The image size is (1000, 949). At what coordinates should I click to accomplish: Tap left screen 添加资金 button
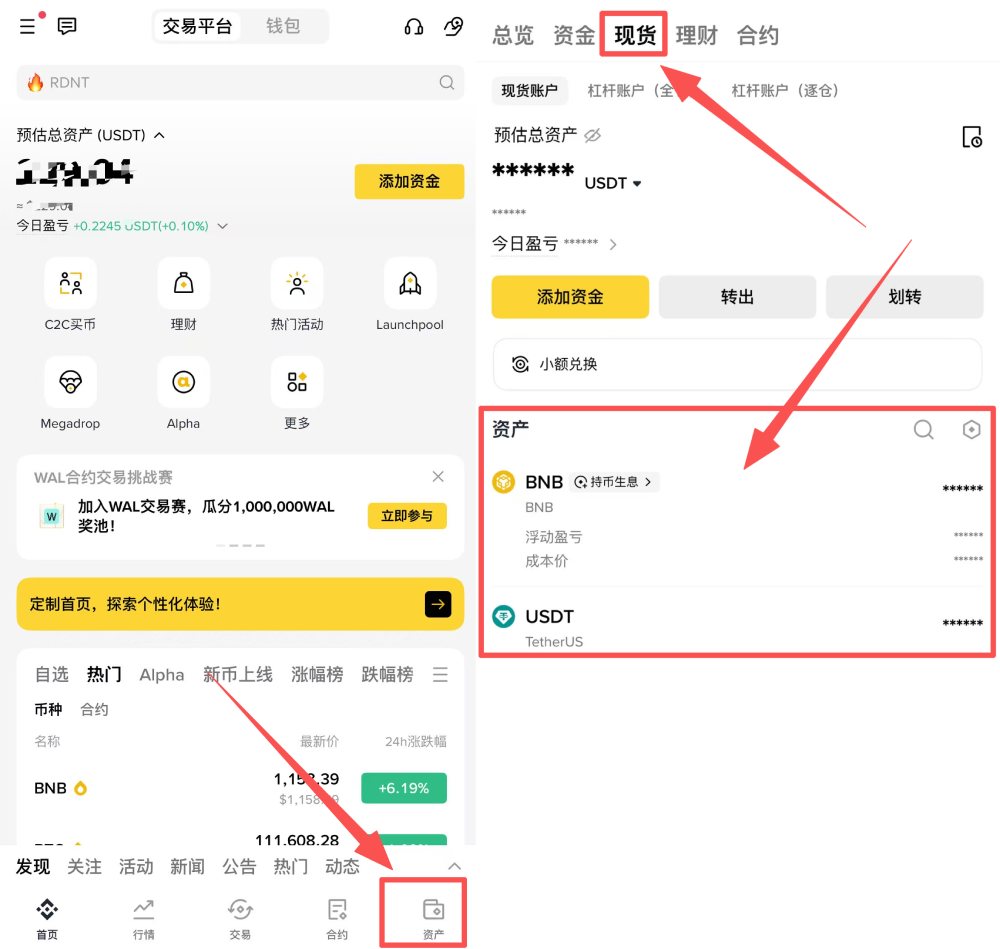click(x=409, y=182)
